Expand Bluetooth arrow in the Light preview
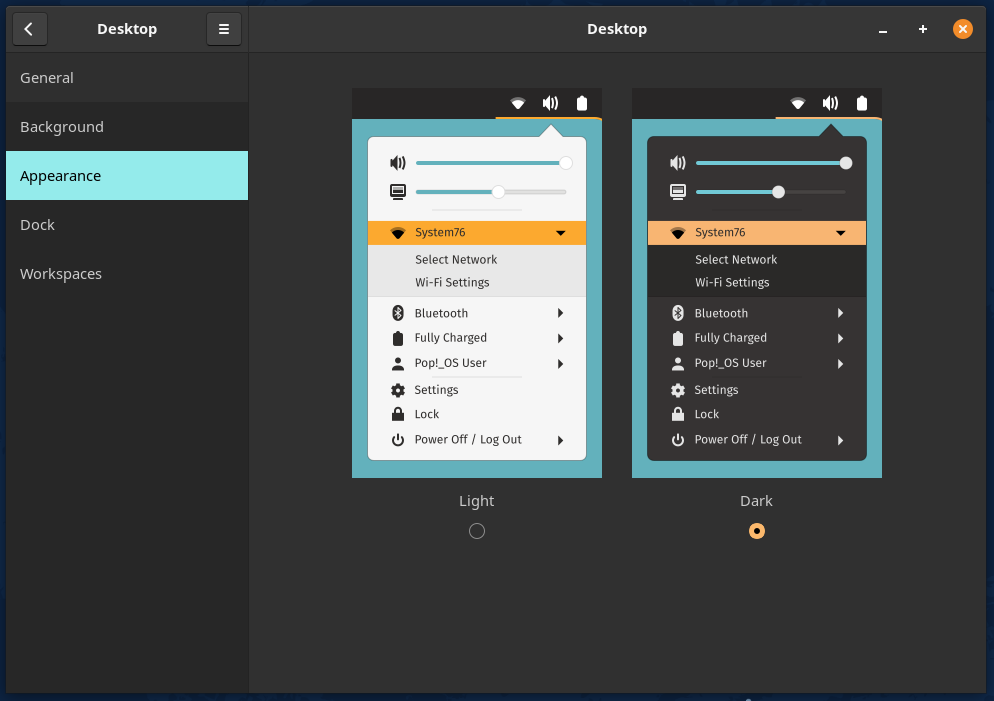Viewport: 994px width, 701px height. [560, 313]
